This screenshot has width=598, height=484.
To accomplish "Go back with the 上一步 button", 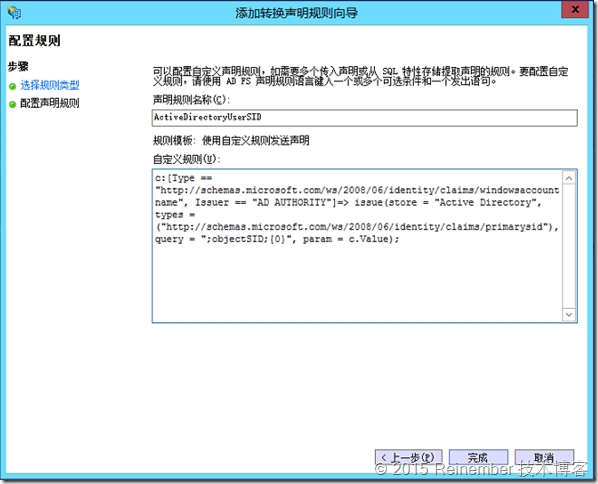I will coord(408,457).
